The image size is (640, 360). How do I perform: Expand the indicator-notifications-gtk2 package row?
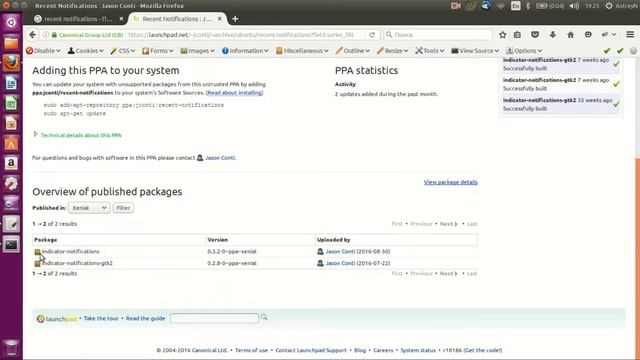coord(37,264)
